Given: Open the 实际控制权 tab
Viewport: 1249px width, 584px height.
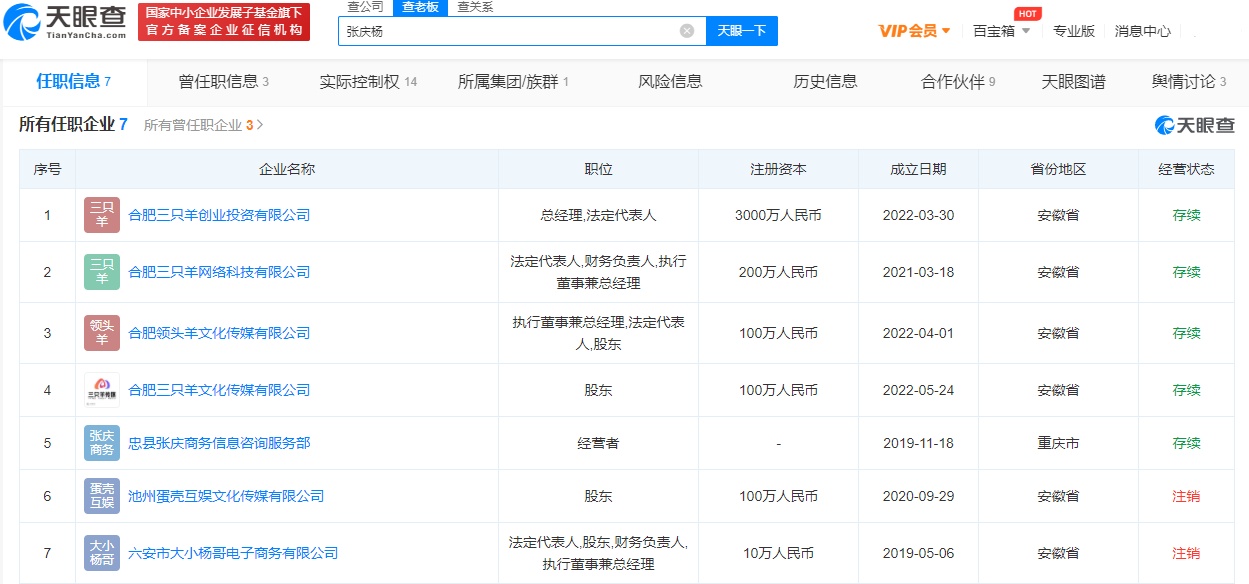Looking at the screenshot, I should (x=368, y=82).
